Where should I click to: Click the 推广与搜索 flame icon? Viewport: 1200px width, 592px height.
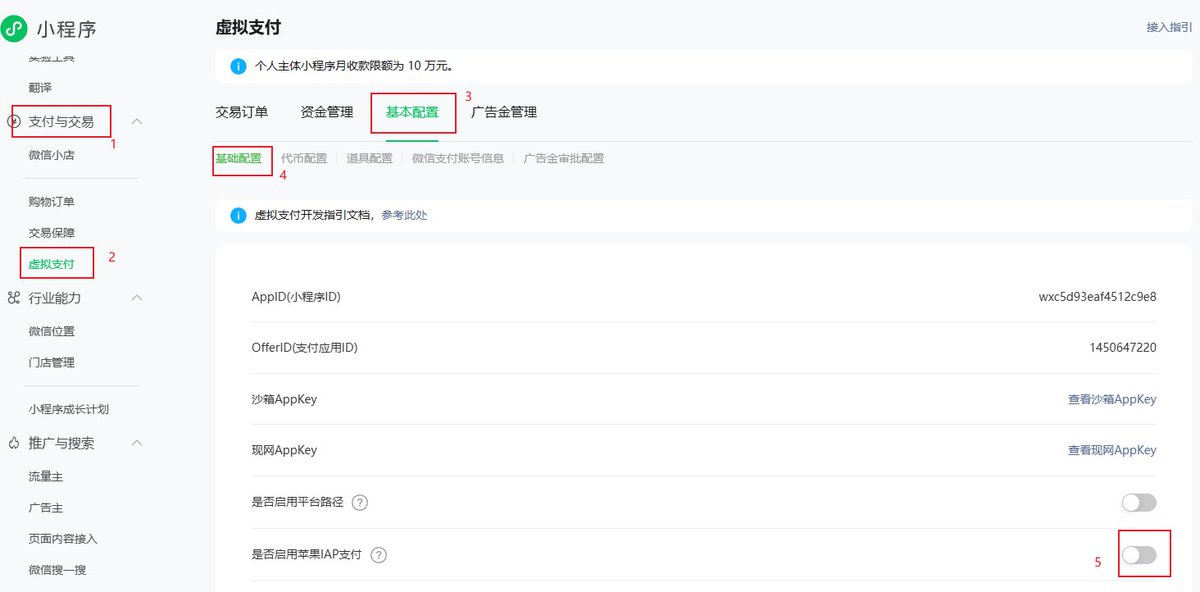click(14, 443)
